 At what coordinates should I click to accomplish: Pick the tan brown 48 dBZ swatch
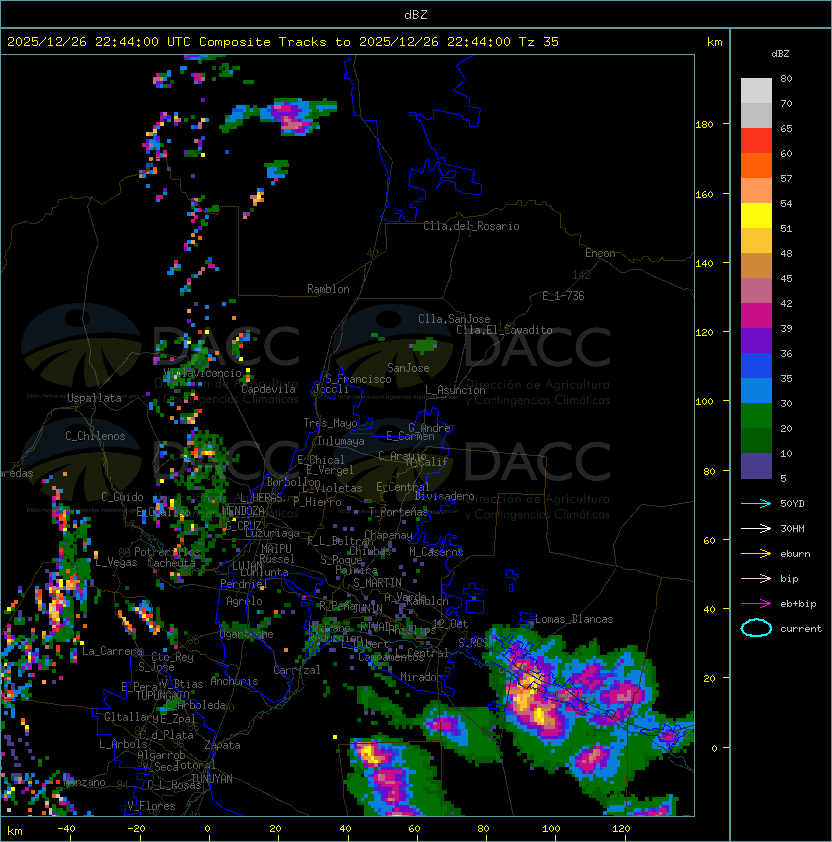(756, 265)
